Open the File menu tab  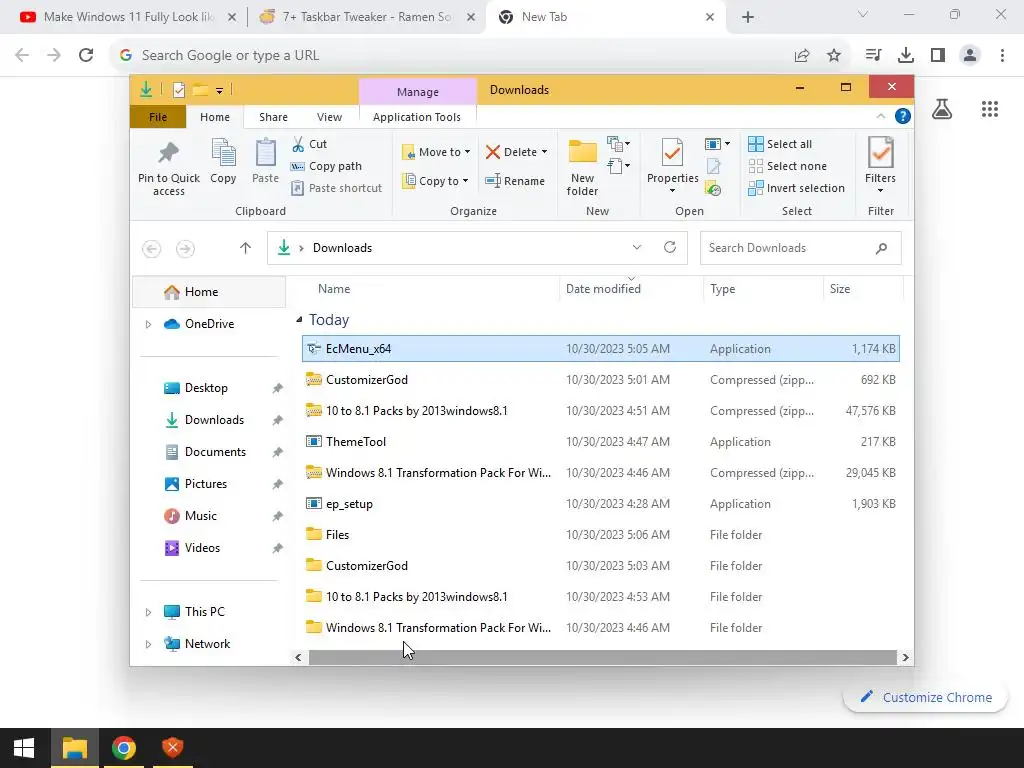click(x=157, y=117)
